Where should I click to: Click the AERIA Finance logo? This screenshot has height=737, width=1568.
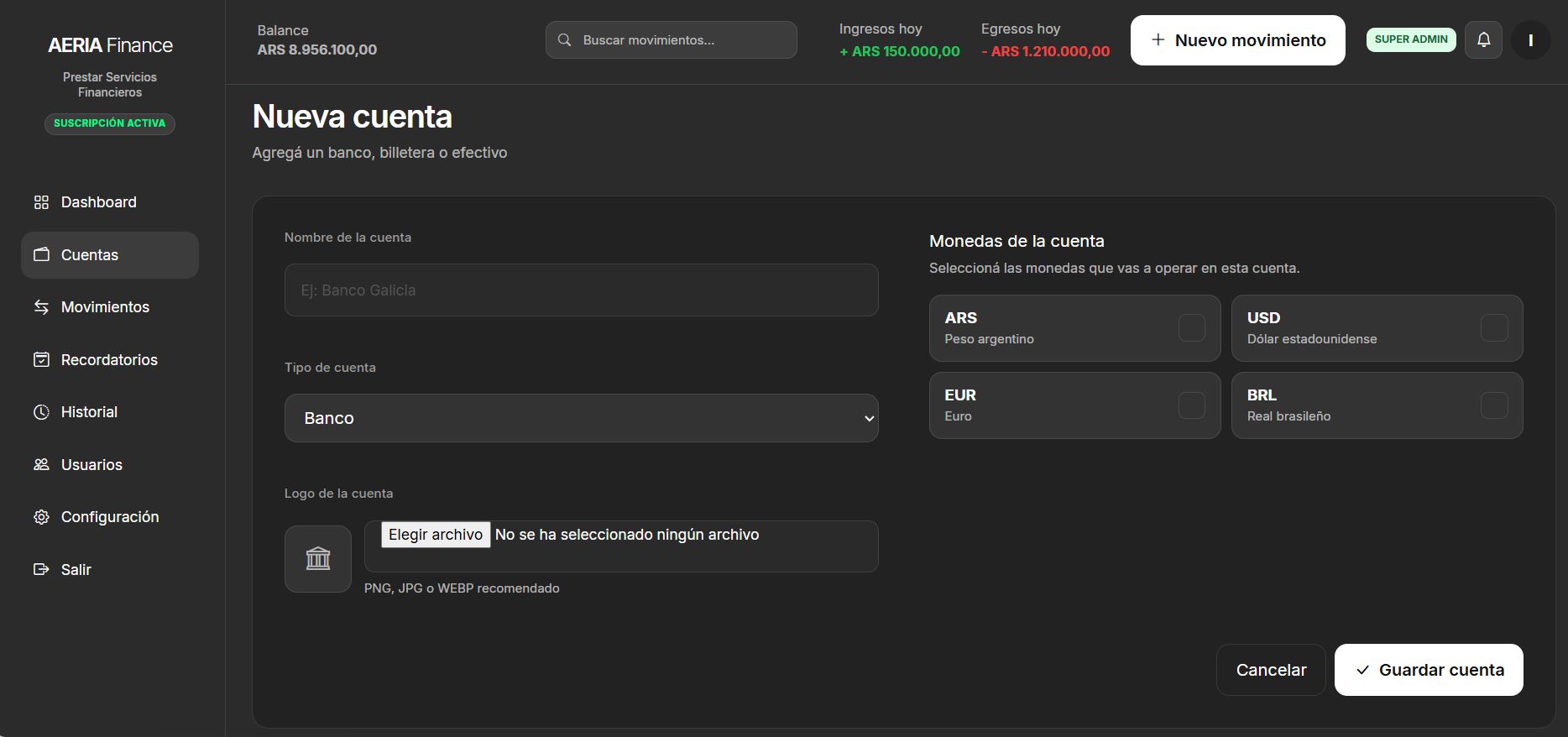[110, 45]
